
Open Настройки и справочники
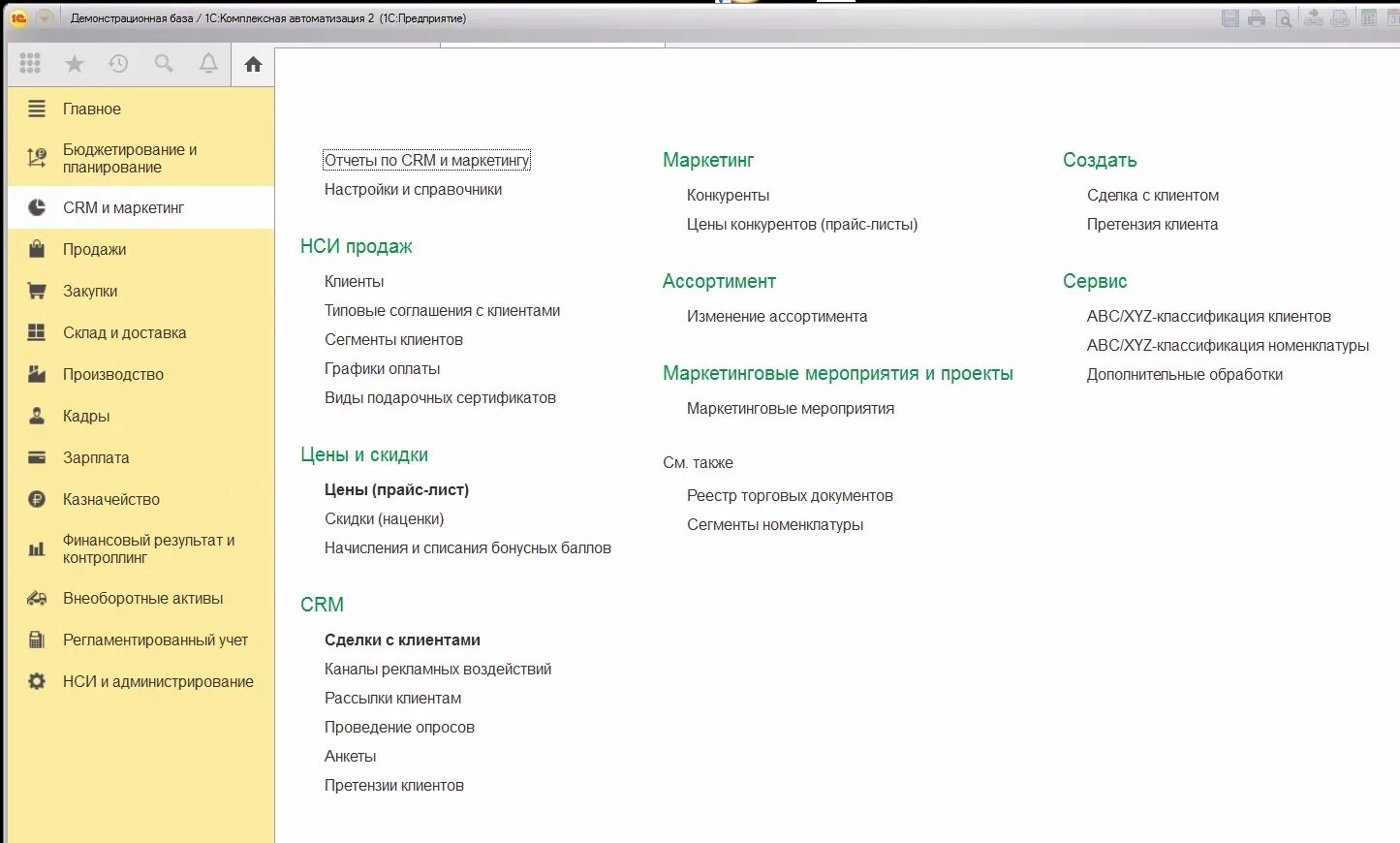413,189
